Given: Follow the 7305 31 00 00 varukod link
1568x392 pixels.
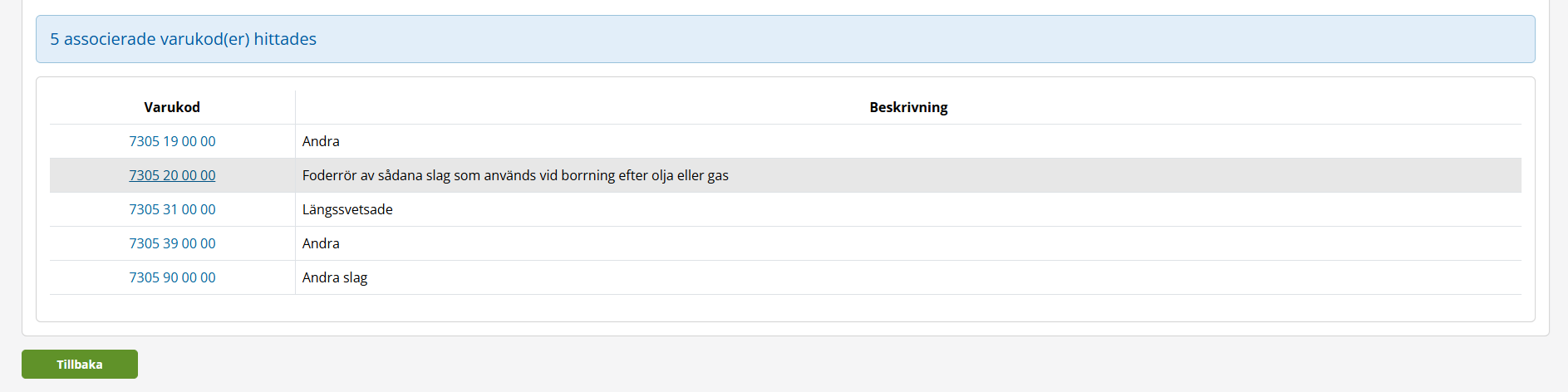Looking at the screenshot, I should click(172, 209).
